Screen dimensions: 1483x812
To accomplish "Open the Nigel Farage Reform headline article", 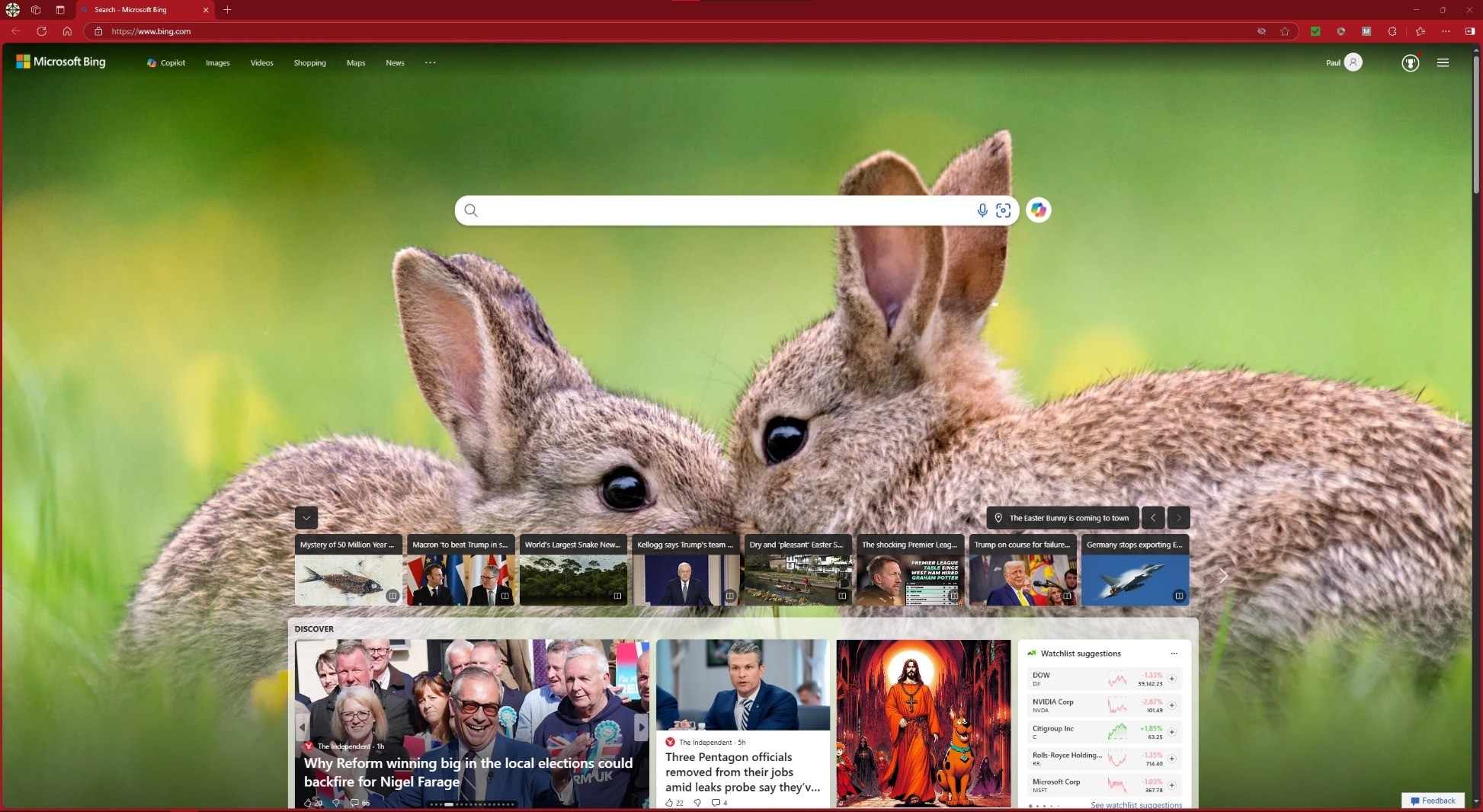I will (468, 772).
